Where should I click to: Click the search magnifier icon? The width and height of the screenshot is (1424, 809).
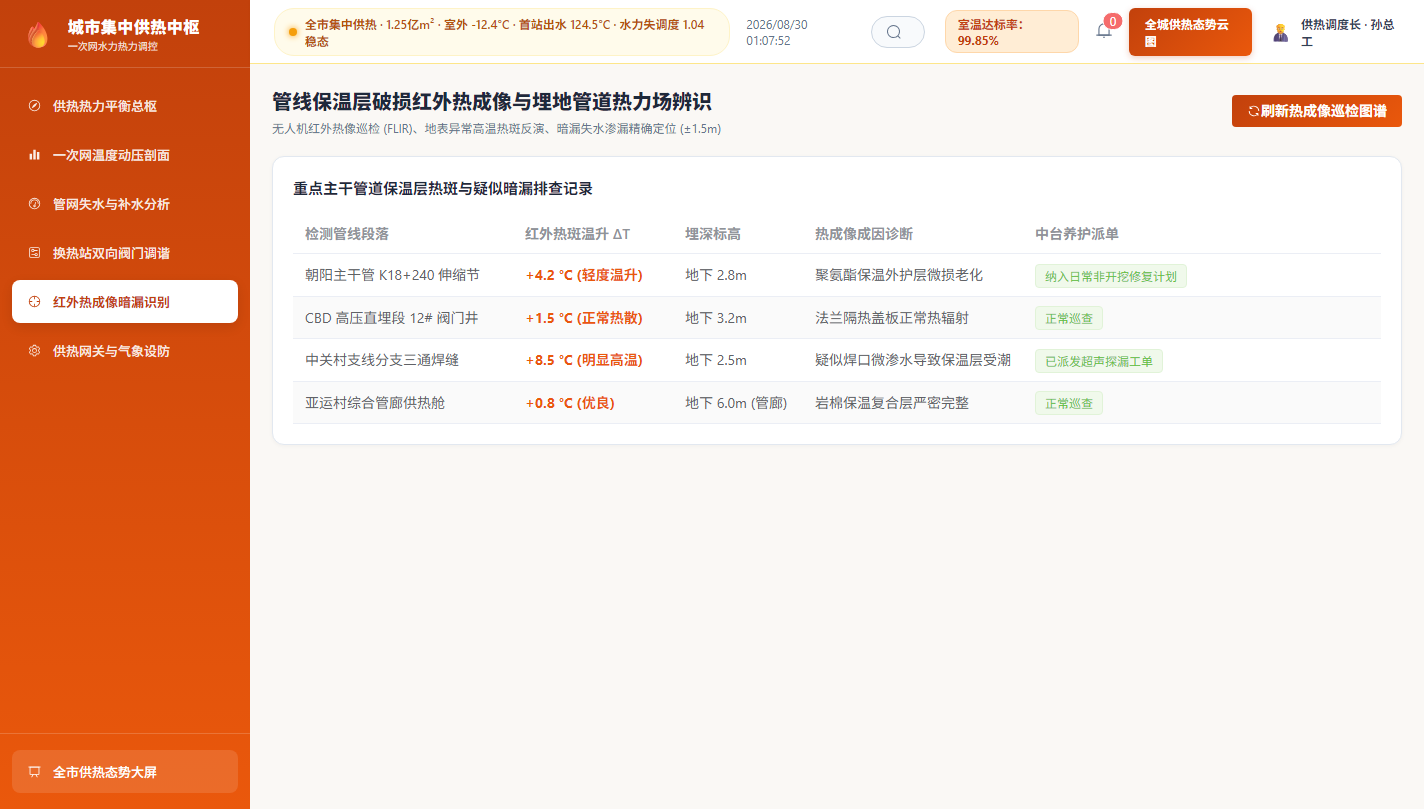(894, 32)
